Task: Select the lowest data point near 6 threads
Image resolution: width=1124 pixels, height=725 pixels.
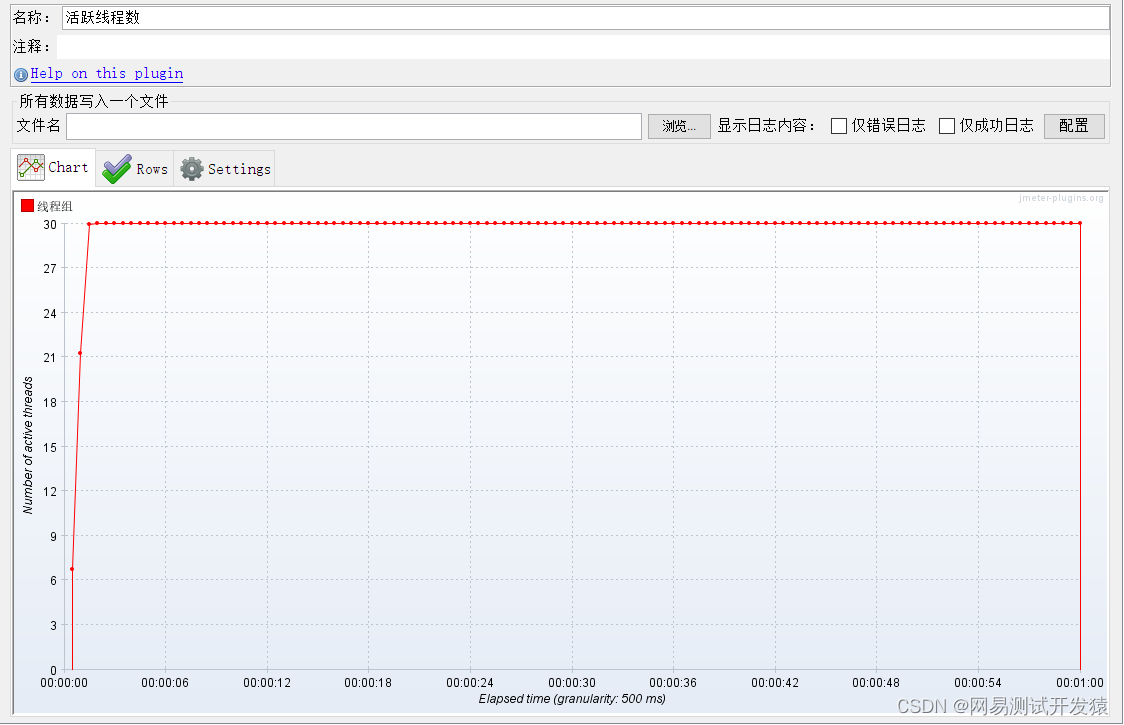Action: click(72, 569)
